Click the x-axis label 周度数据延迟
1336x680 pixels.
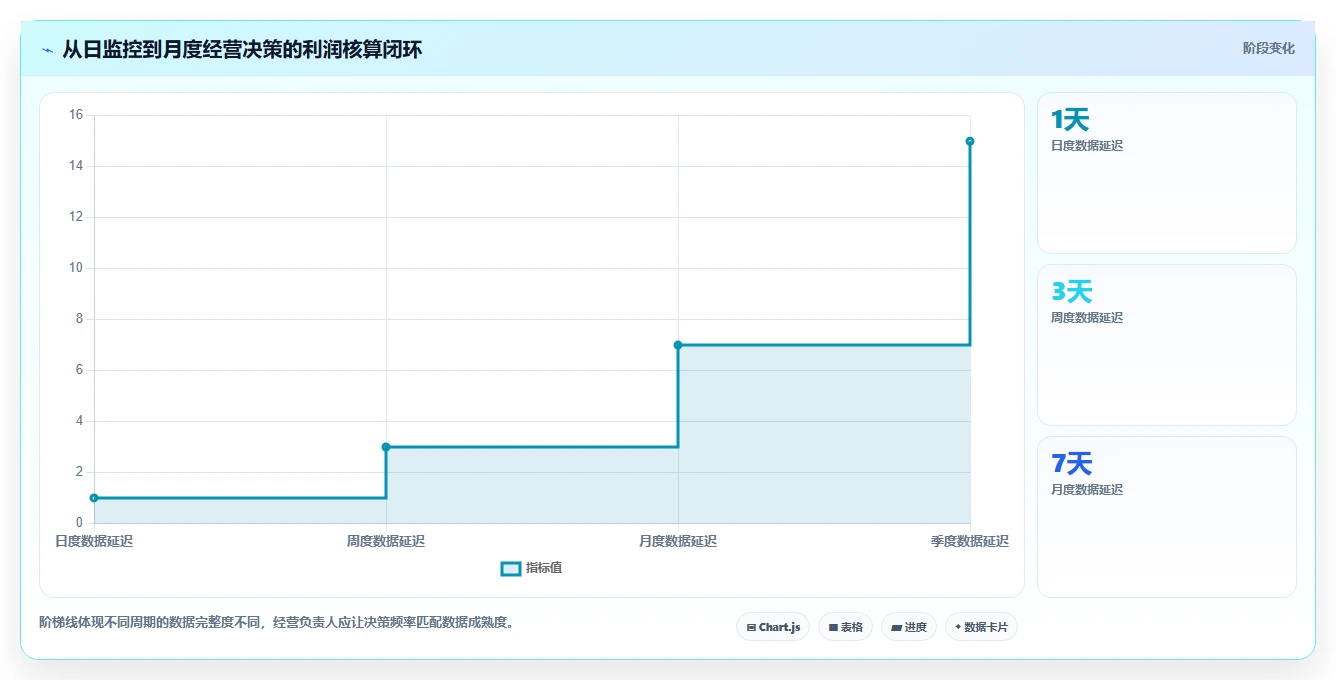[x=386, y=541]
